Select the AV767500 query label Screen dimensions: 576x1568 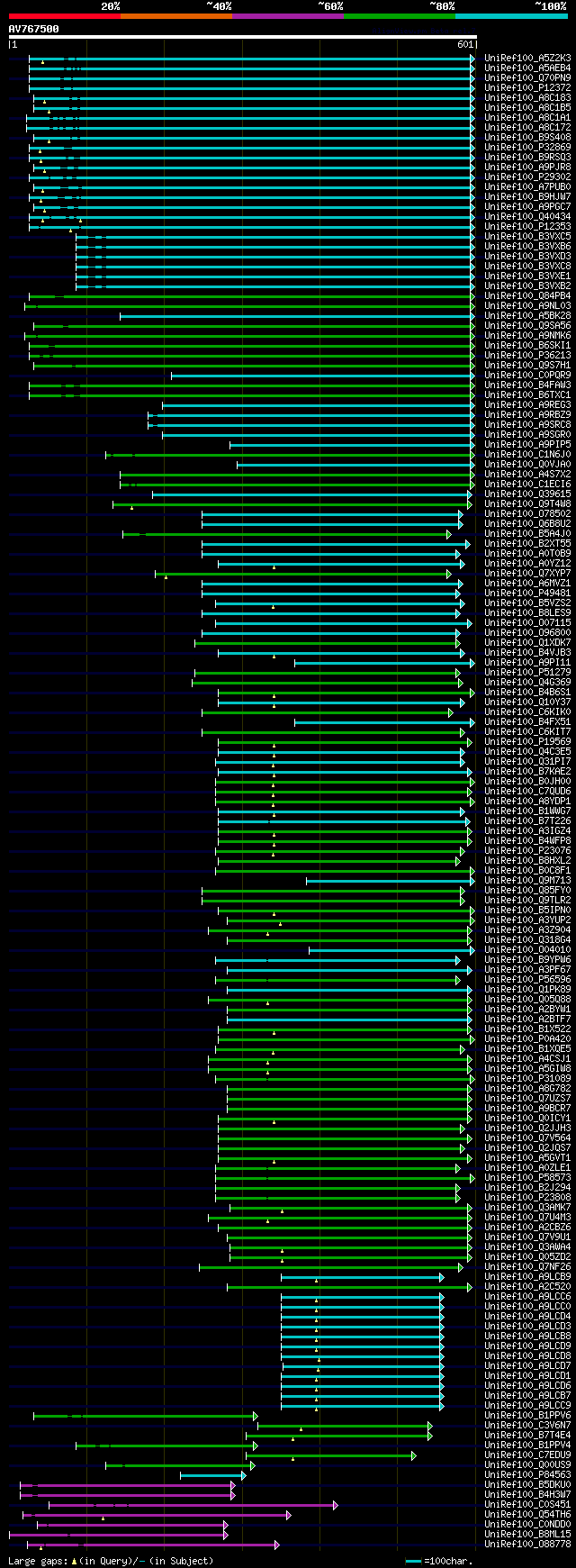point(34,29)
